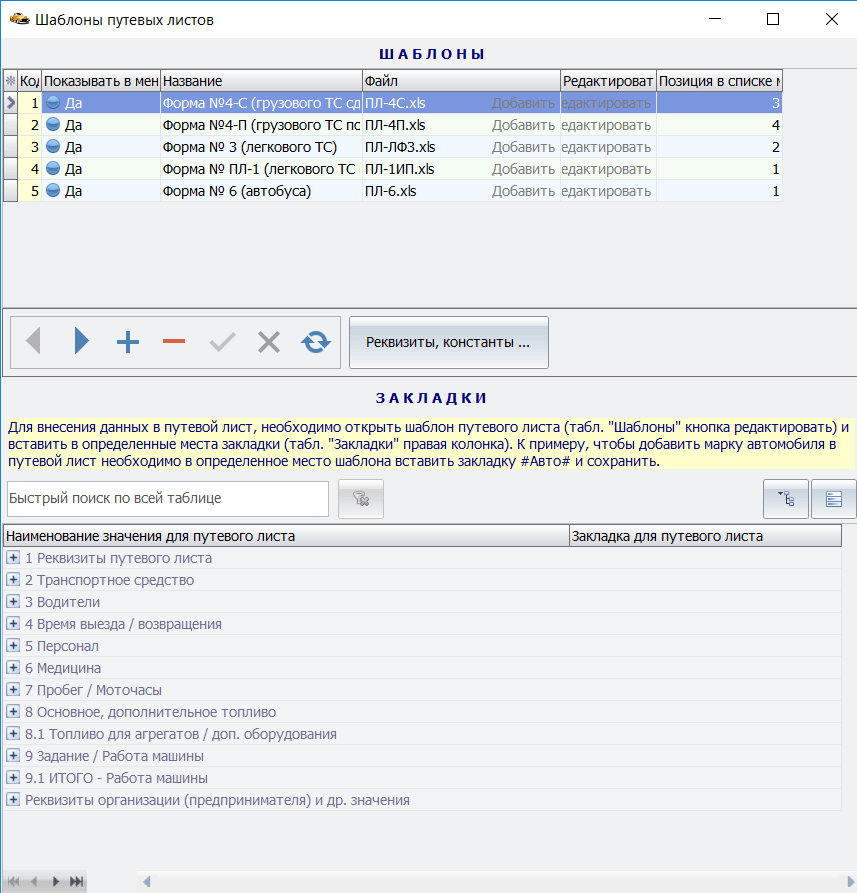The height and width of the screenshot is (893, 857).
Task: Minimize the Шаблоны путевых листов window
Action: pos(715,19)
